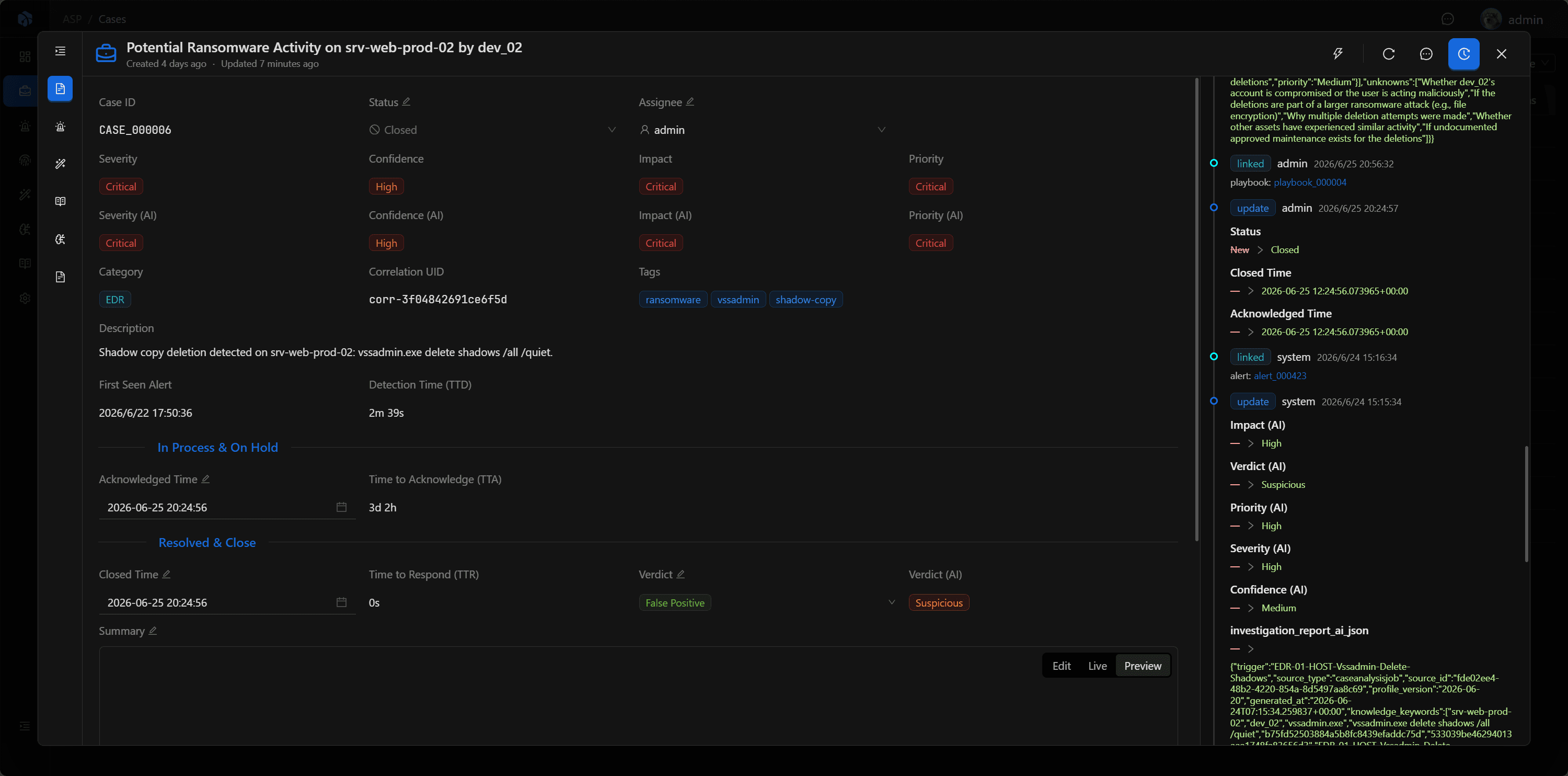Open the comments chat bubble icon

(1426, 54)
